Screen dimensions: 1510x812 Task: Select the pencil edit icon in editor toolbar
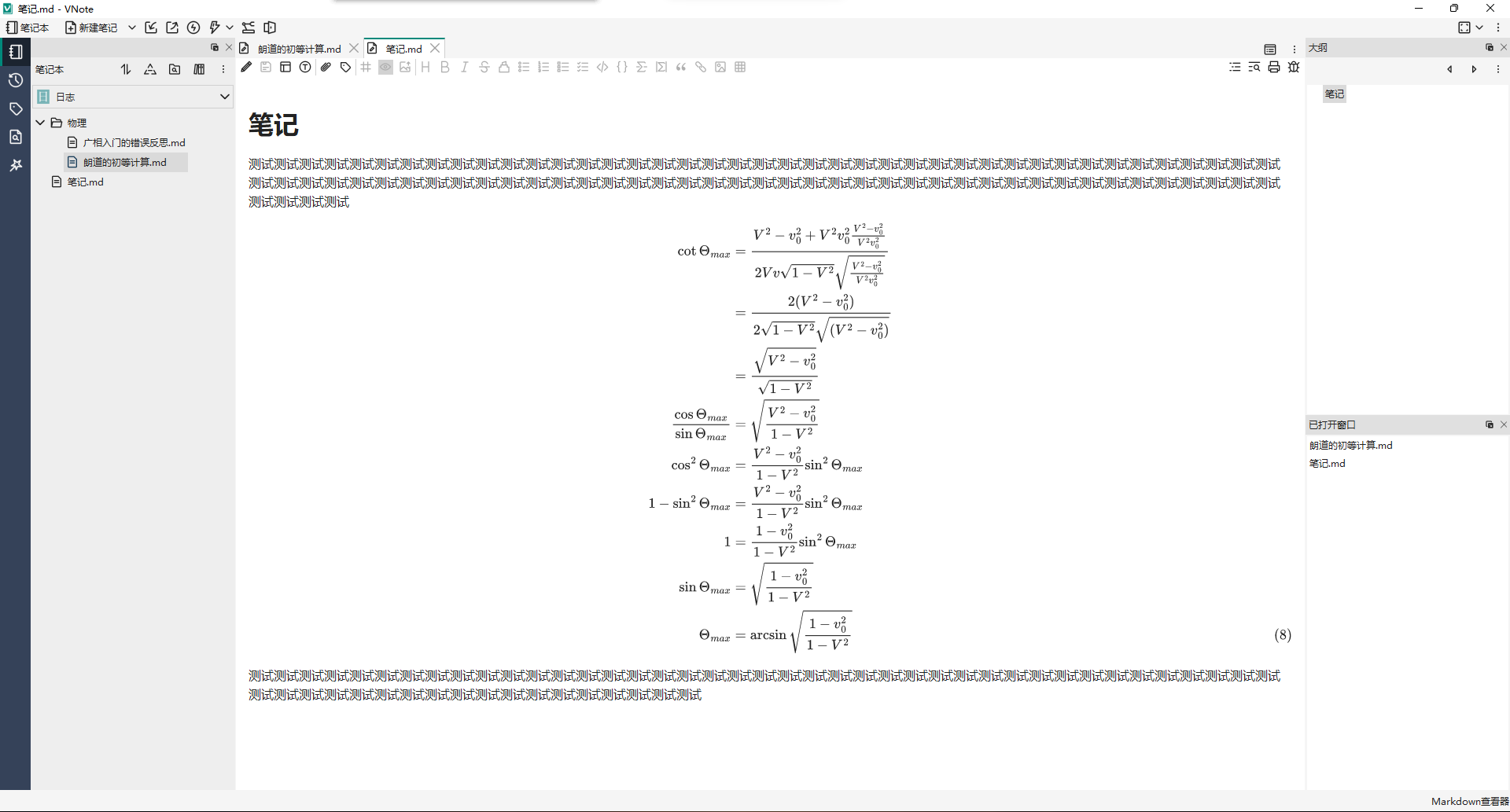pos(246,68)
